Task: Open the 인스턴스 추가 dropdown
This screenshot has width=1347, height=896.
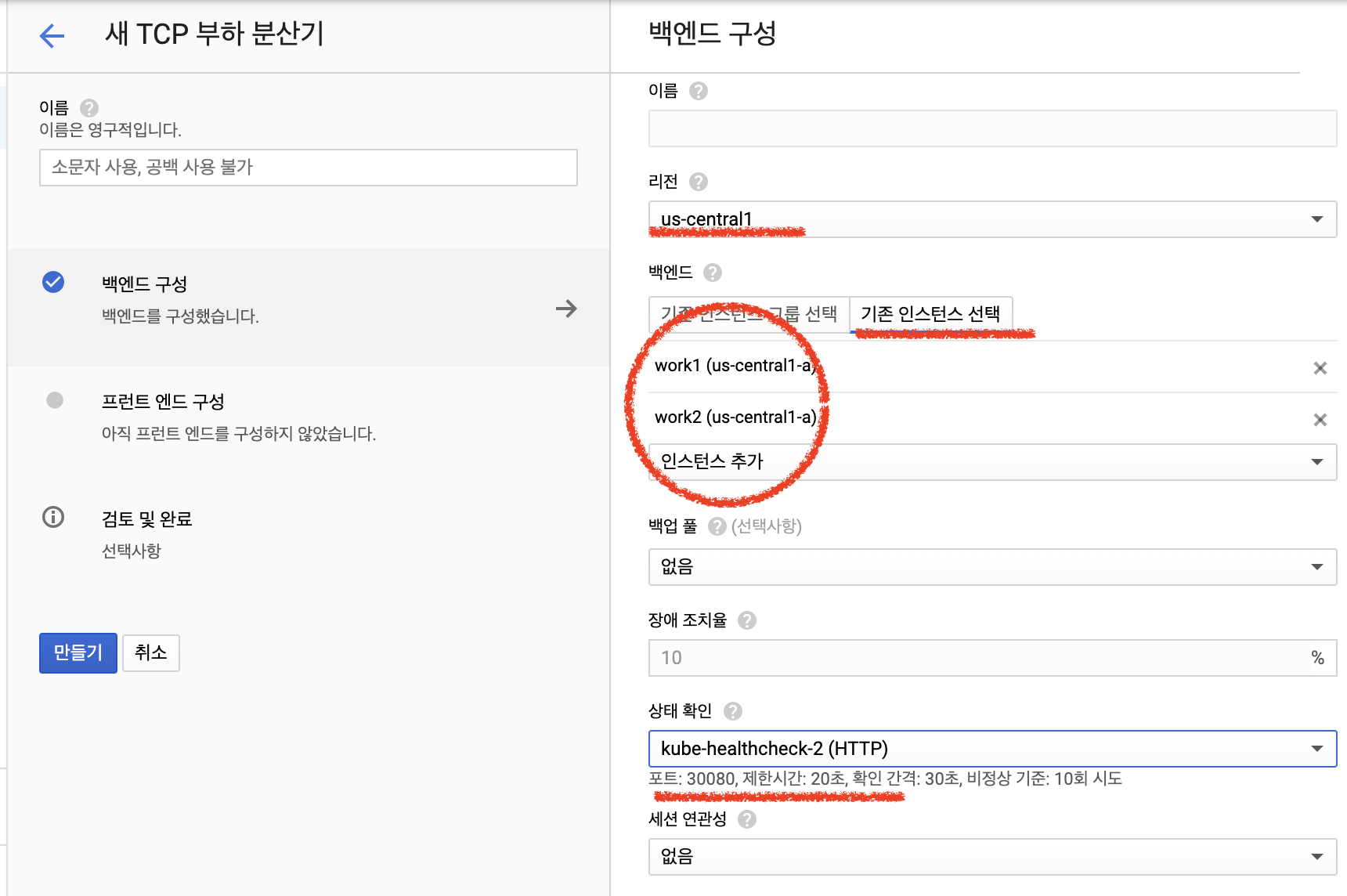Action: pyautogui.click(x=992, y=462)
